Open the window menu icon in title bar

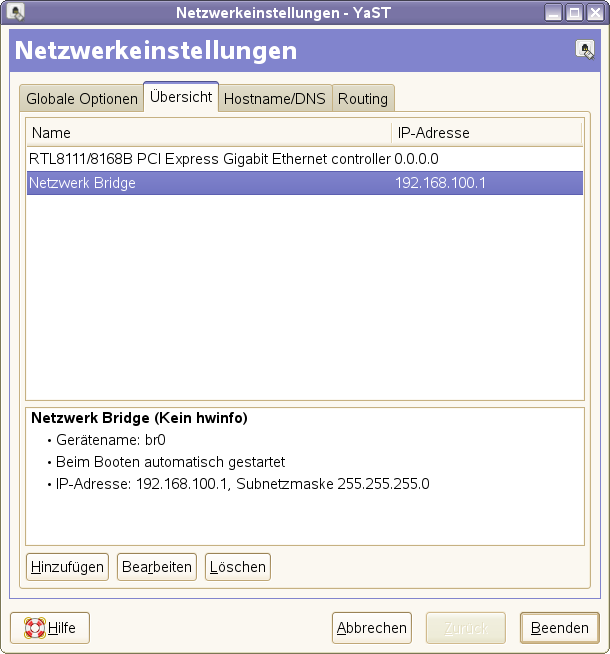click(14, 13)
